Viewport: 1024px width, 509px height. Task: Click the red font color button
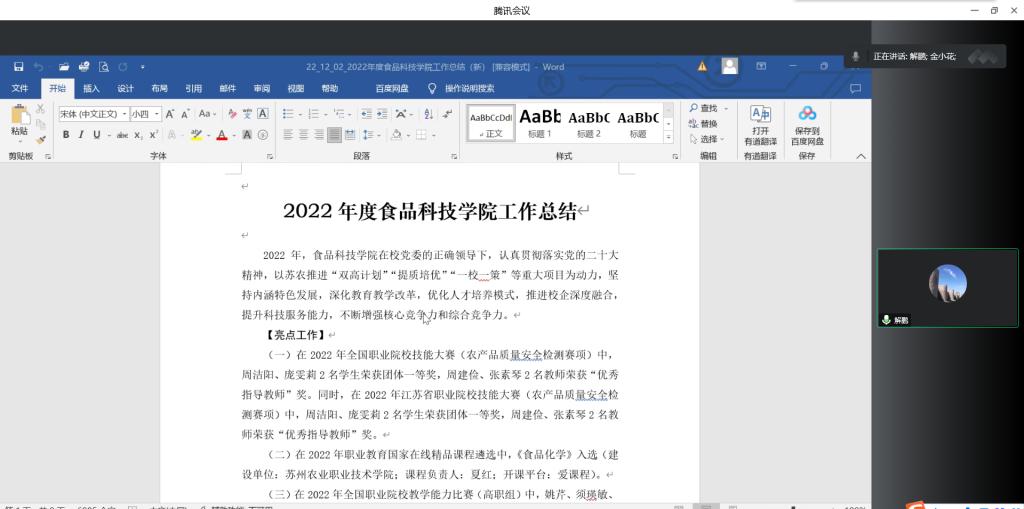221,135
